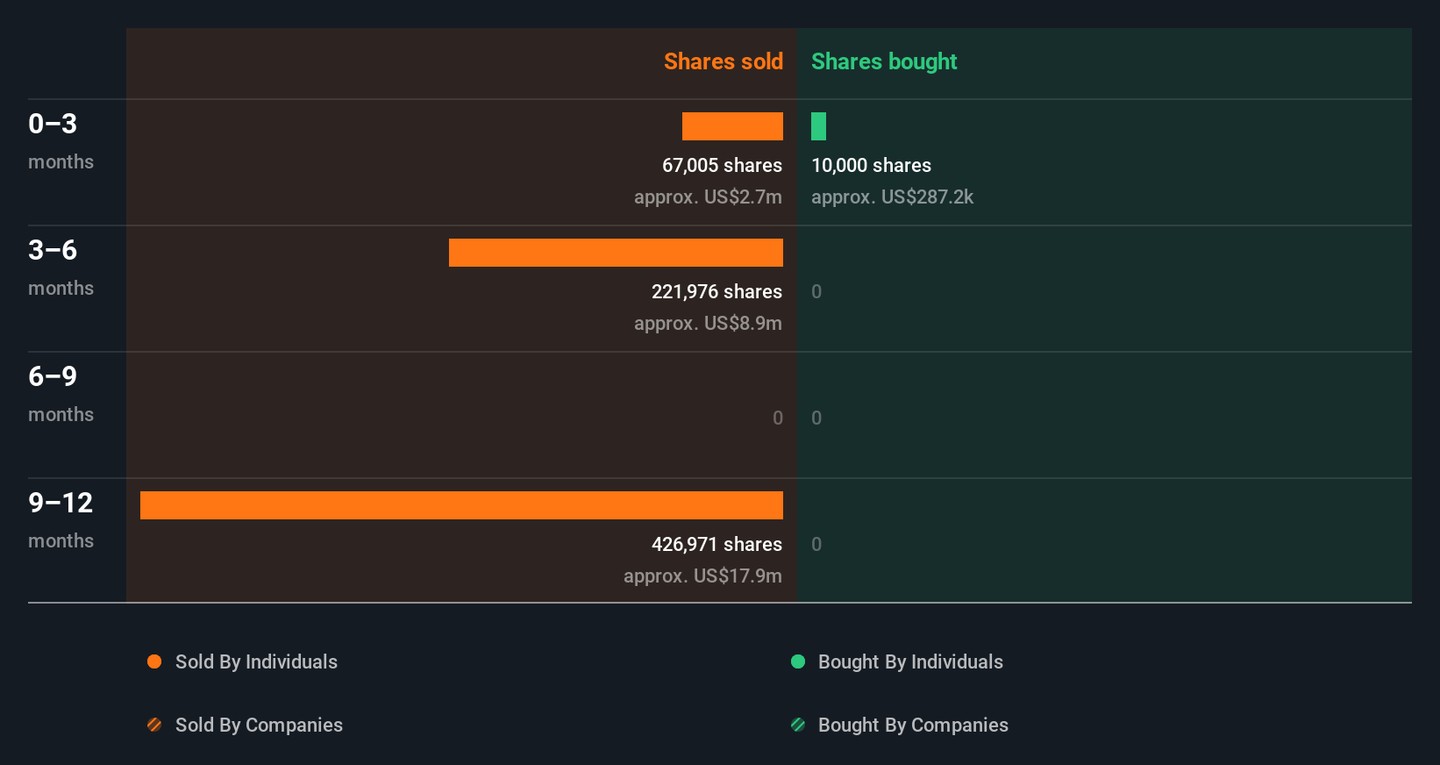Click the striped Sold By Companies legend icon

154,725
